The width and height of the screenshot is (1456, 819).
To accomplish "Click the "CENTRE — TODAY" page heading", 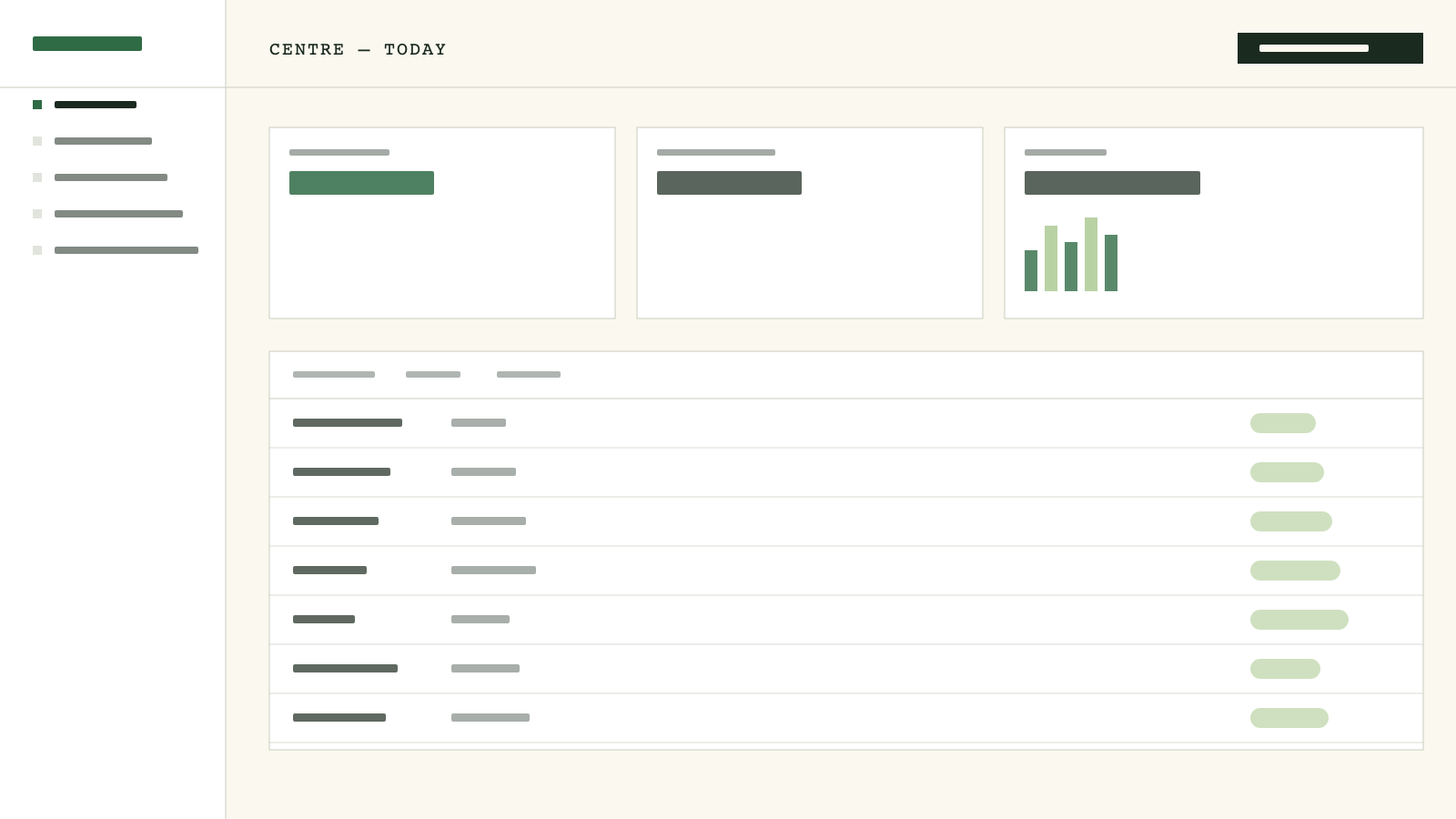I will point(358,49).
